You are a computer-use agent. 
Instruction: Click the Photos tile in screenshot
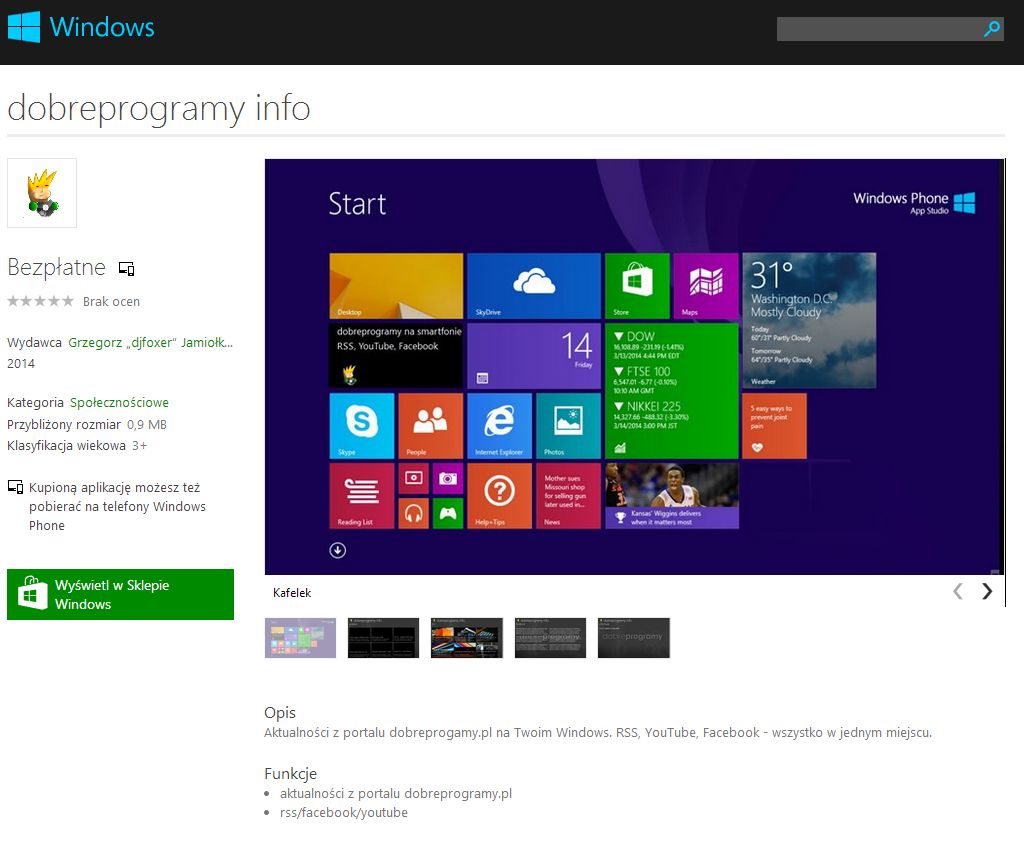(568, 425)
